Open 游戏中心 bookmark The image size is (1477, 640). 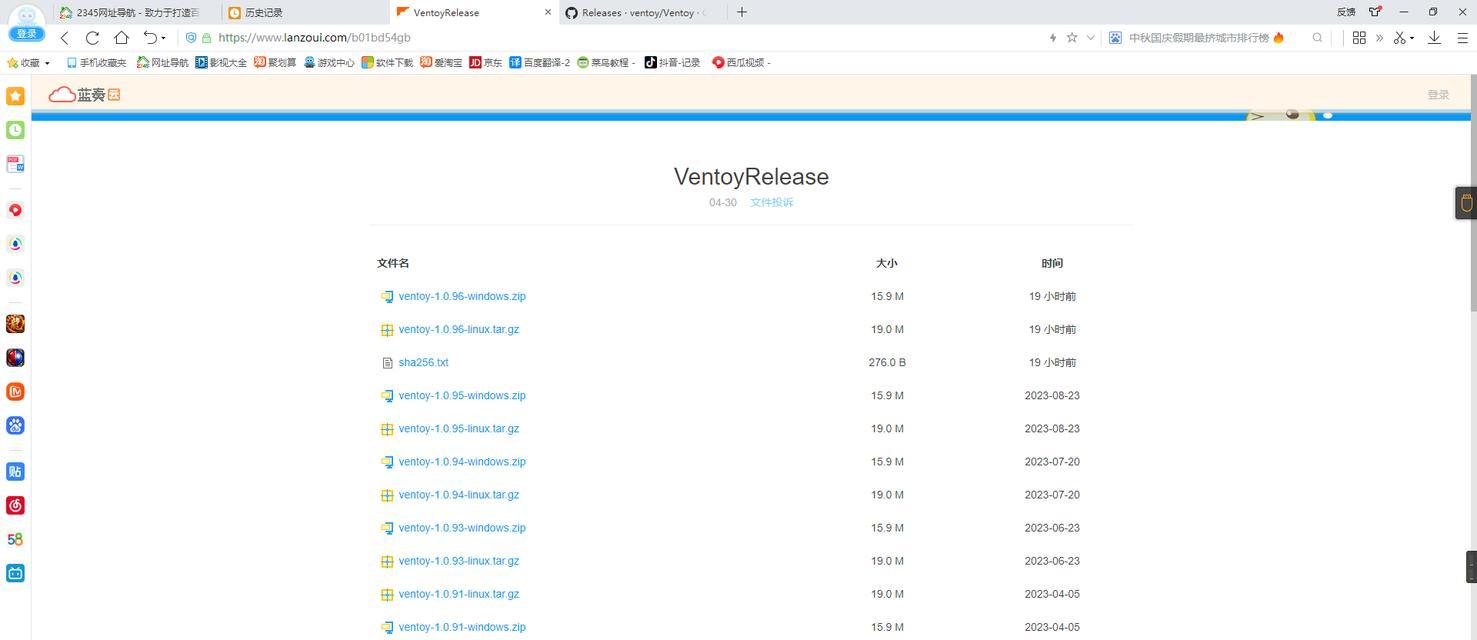329,63
